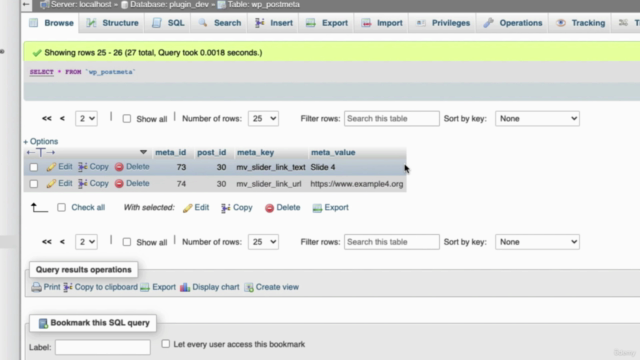Select checkbox for row with meta_id 74
Viewport: 640px width, 360px height.
34,184
